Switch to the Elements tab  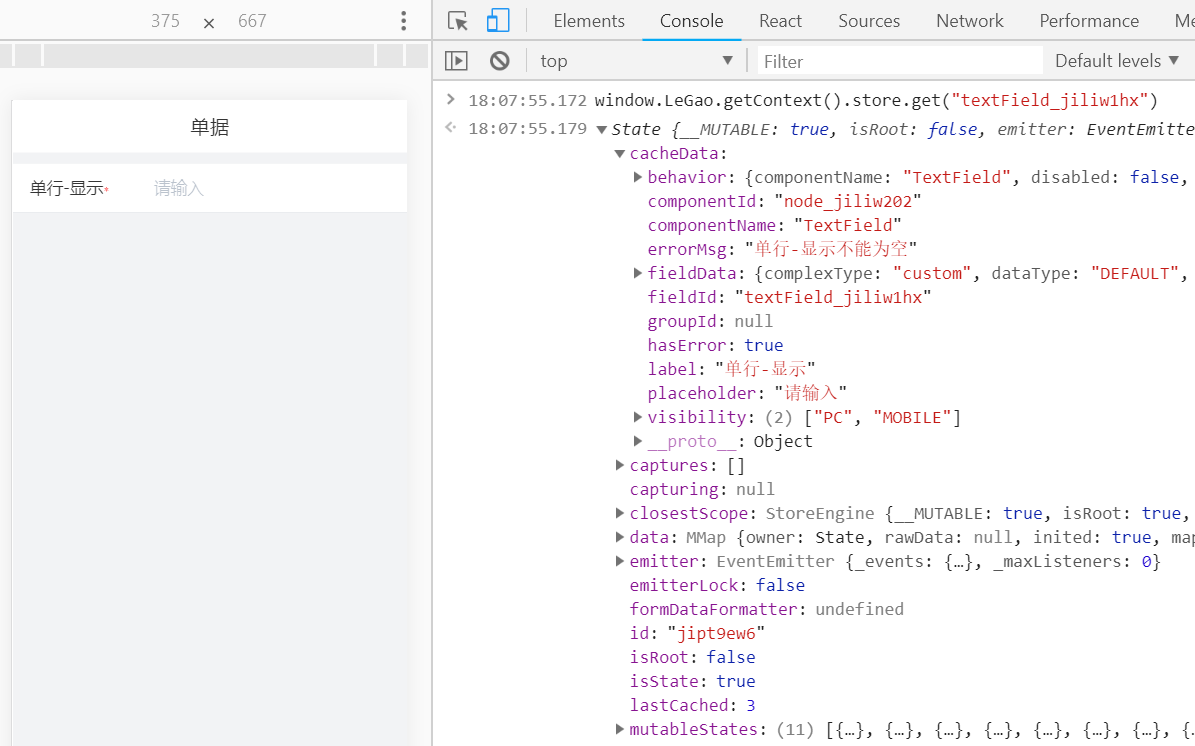(x=589, y=21)
